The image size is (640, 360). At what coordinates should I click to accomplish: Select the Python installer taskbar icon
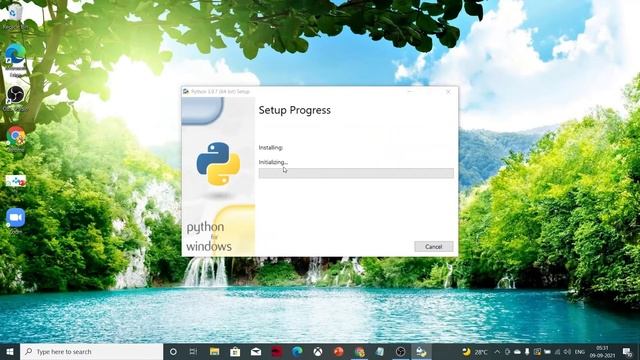tap(421, 351)
